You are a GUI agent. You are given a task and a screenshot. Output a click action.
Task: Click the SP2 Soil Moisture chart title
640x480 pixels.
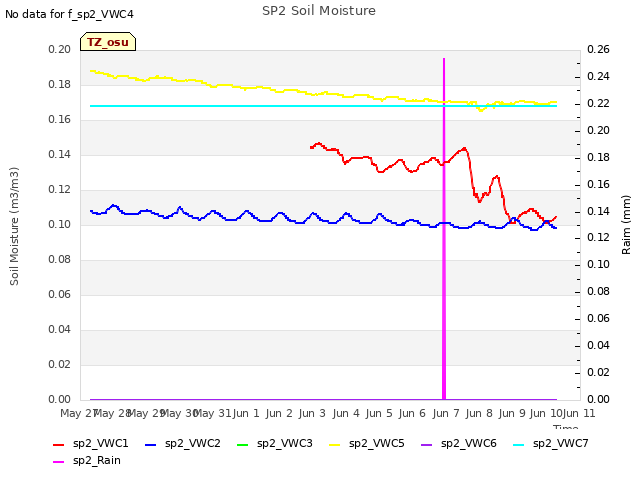[319, 11]
